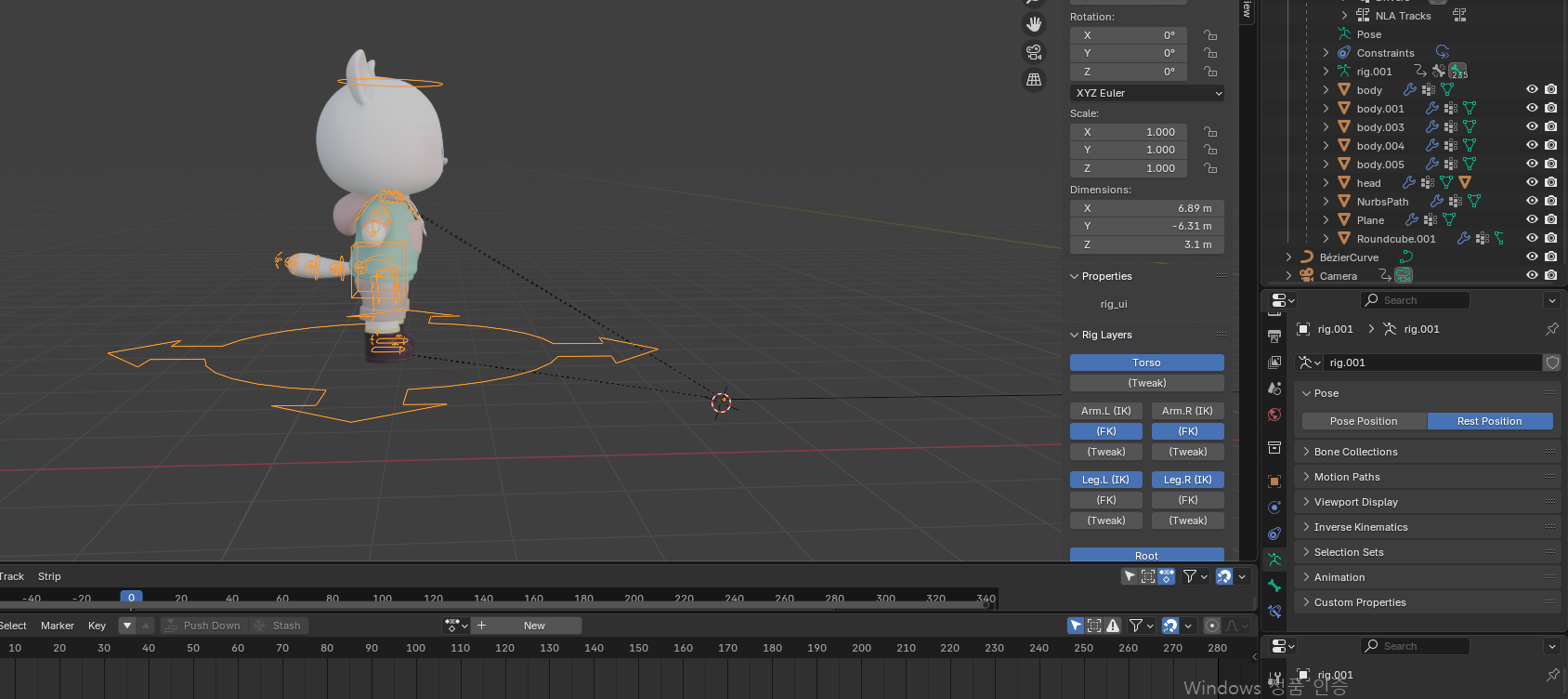The height and width of the screenshot is (699, 1568).
Task: Open the Bone properties tab
Action: pos(1274,586)
